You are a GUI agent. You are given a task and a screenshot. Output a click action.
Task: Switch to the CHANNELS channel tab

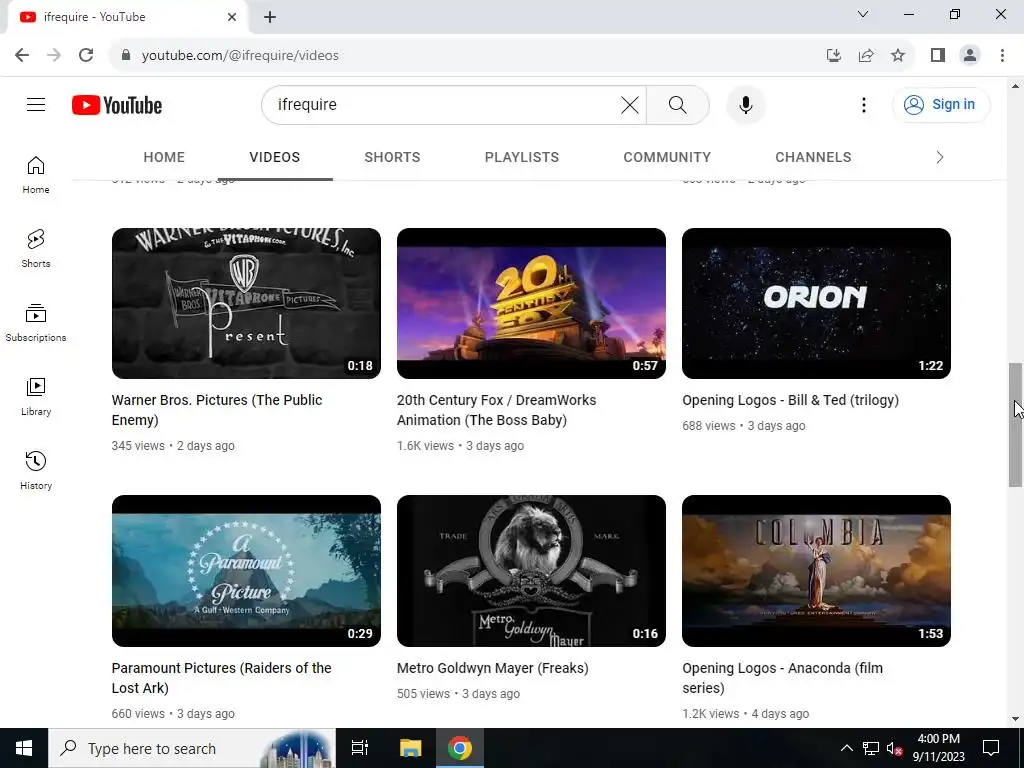(813, 157)
